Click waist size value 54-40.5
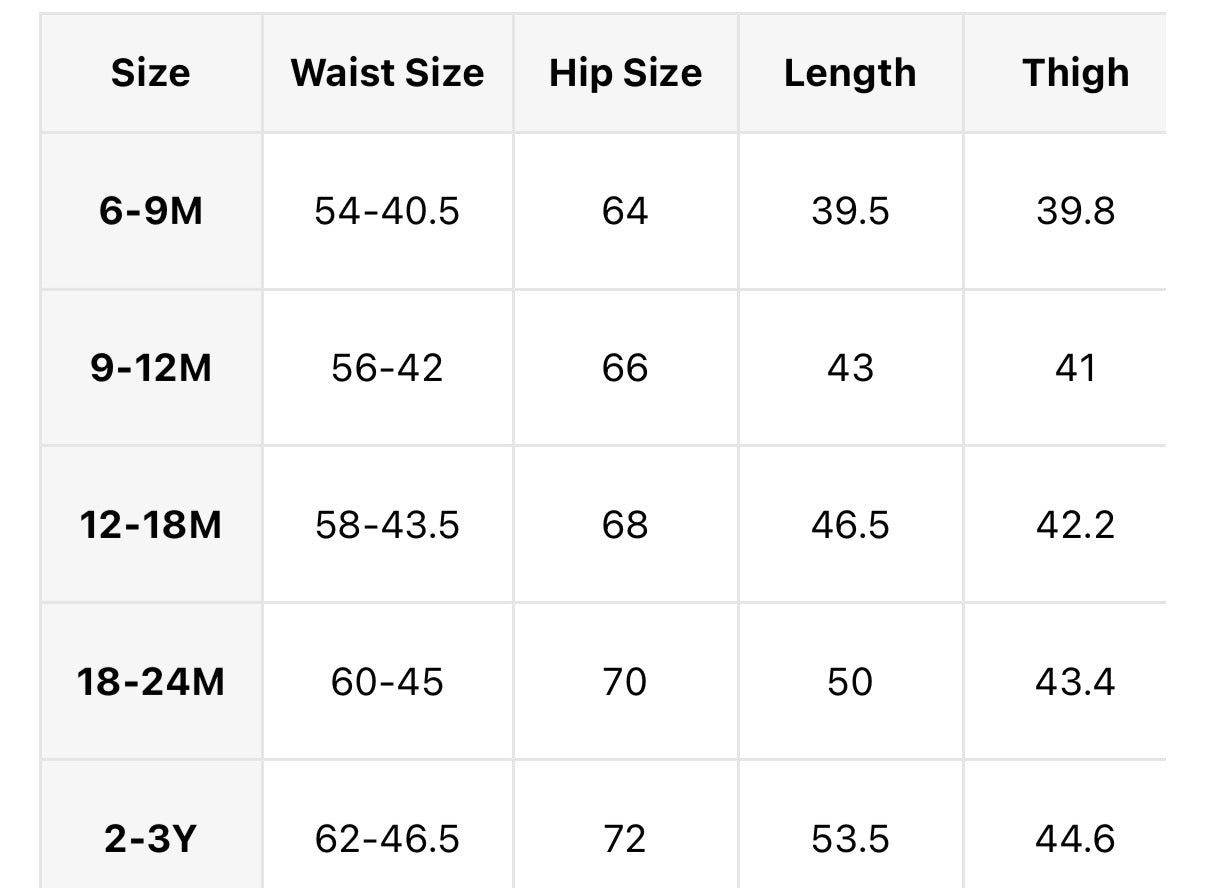1206x888 pixels. pos(387,211)
